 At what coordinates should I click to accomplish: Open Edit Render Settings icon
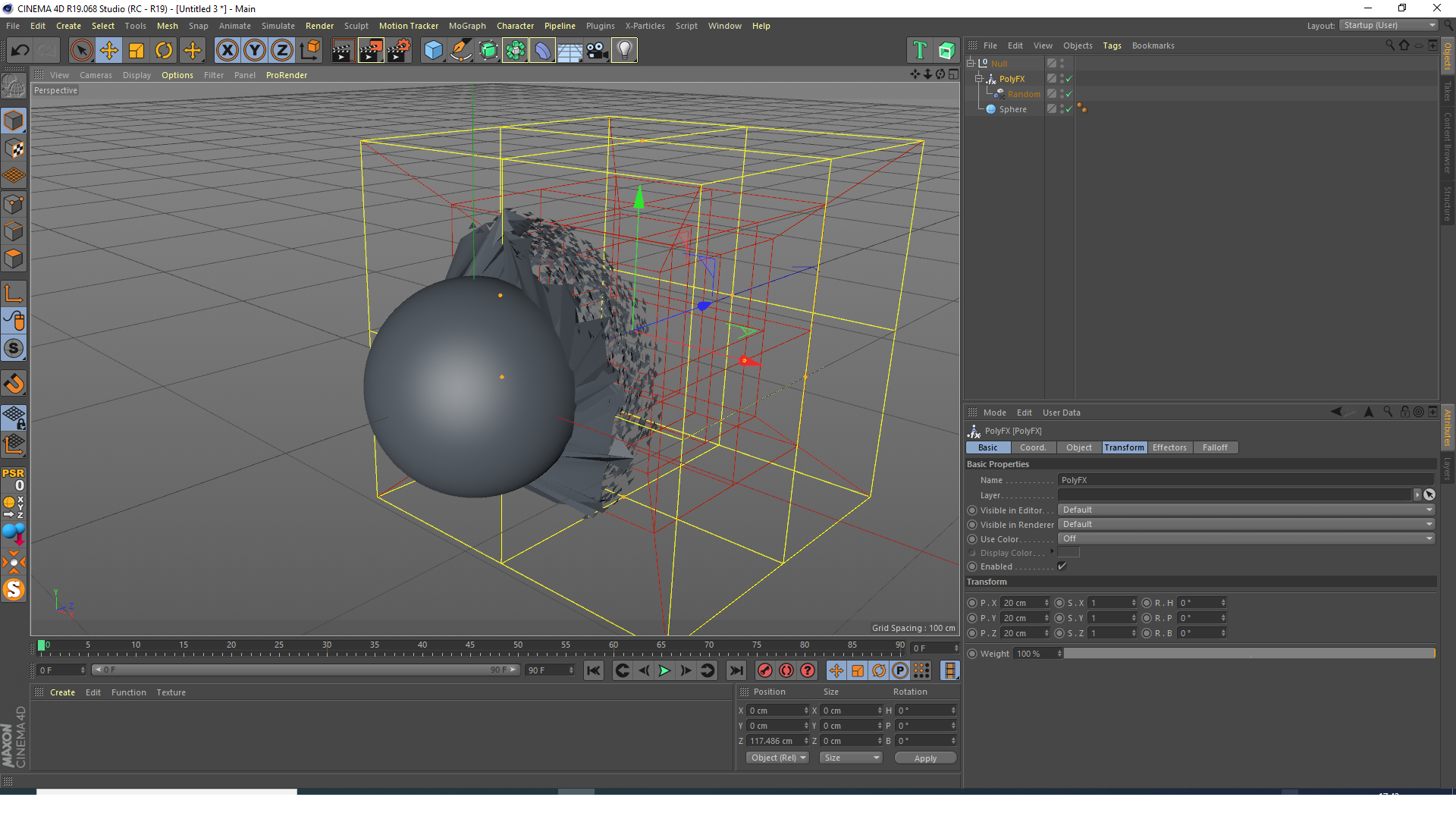pos(398,51)
